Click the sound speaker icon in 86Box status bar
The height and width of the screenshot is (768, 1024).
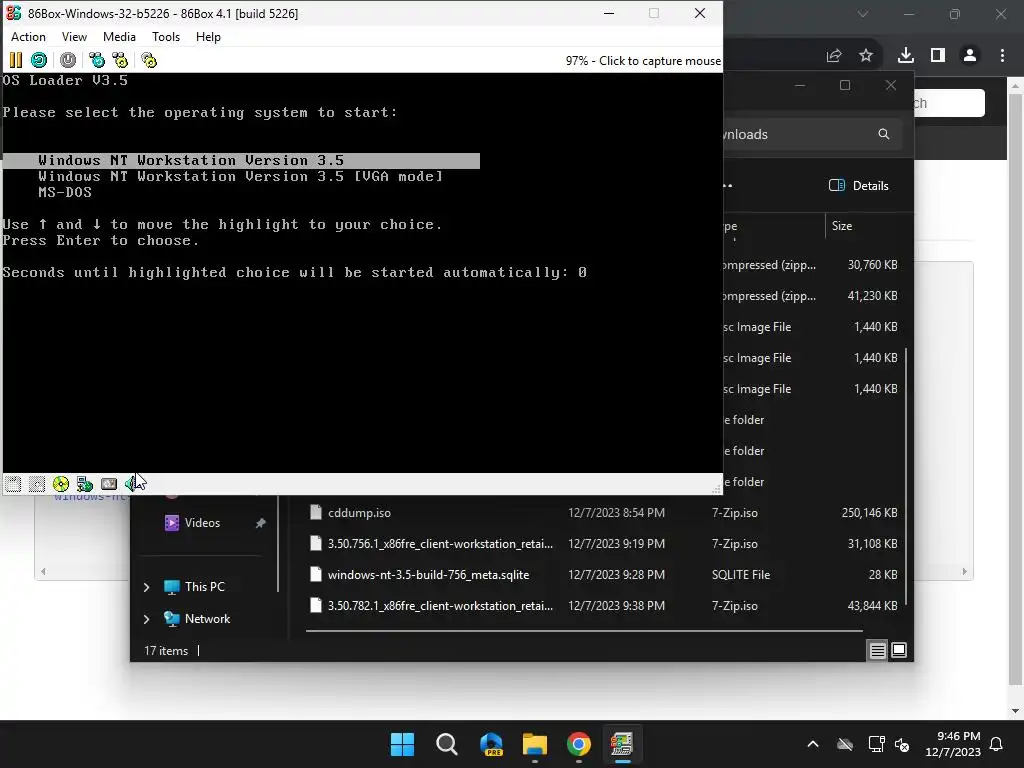[x=133, y=484]
